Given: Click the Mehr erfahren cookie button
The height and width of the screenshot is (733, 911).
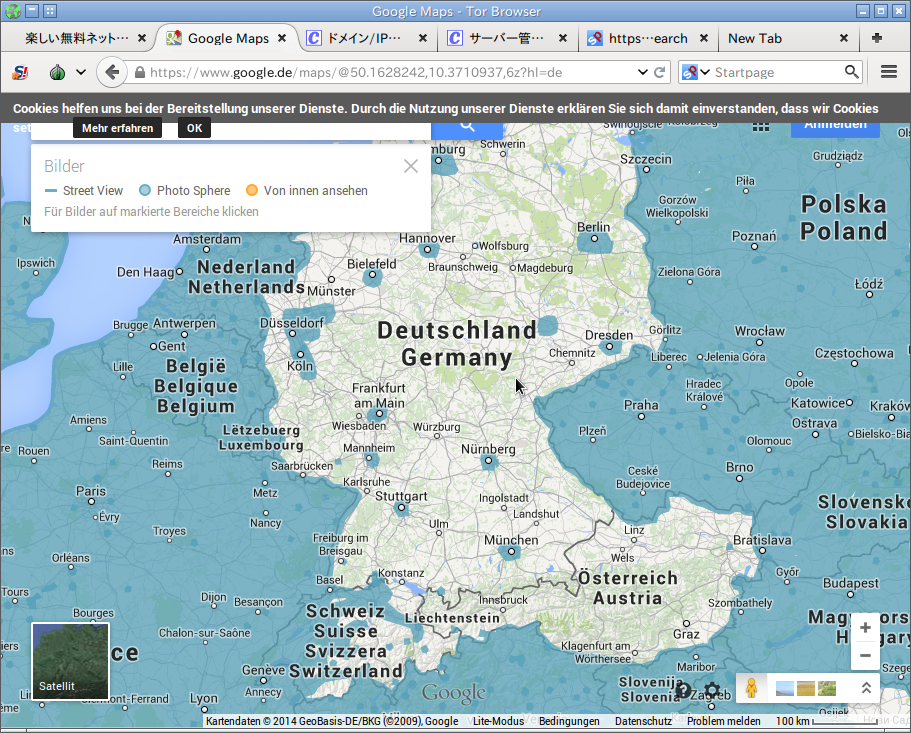Looking at the screenshot, I should coord(117,128).
